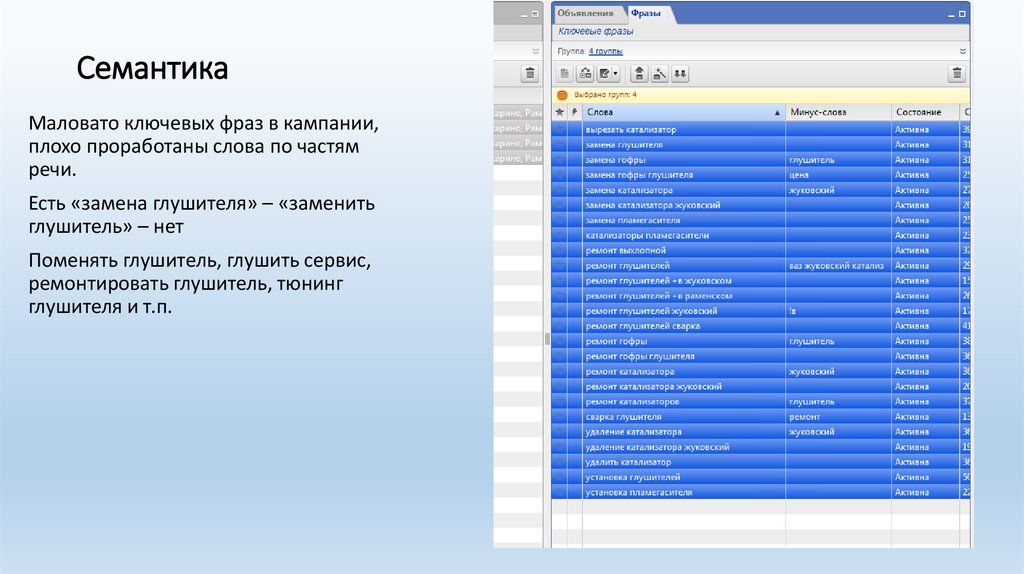Click Активна status in вырезать катализатор row
Screen dimensions: 1024x574
[912, 129]
